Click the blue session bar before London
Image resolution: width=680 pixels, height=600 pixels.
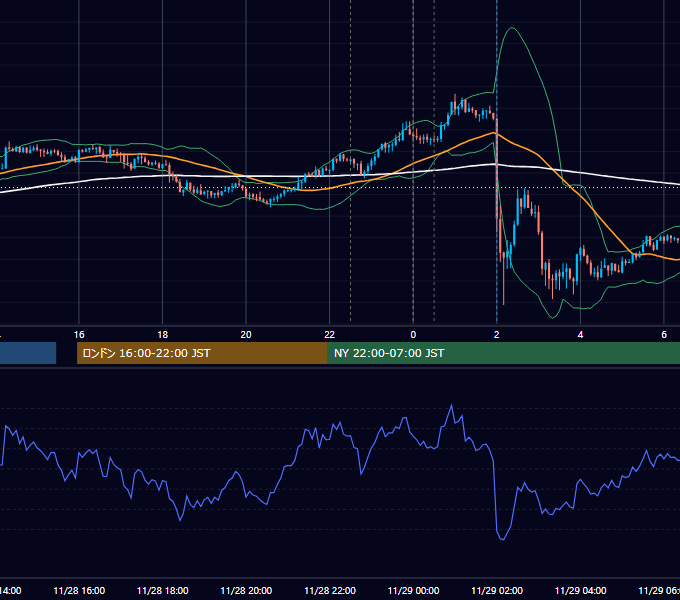click(x=28, y=353)
